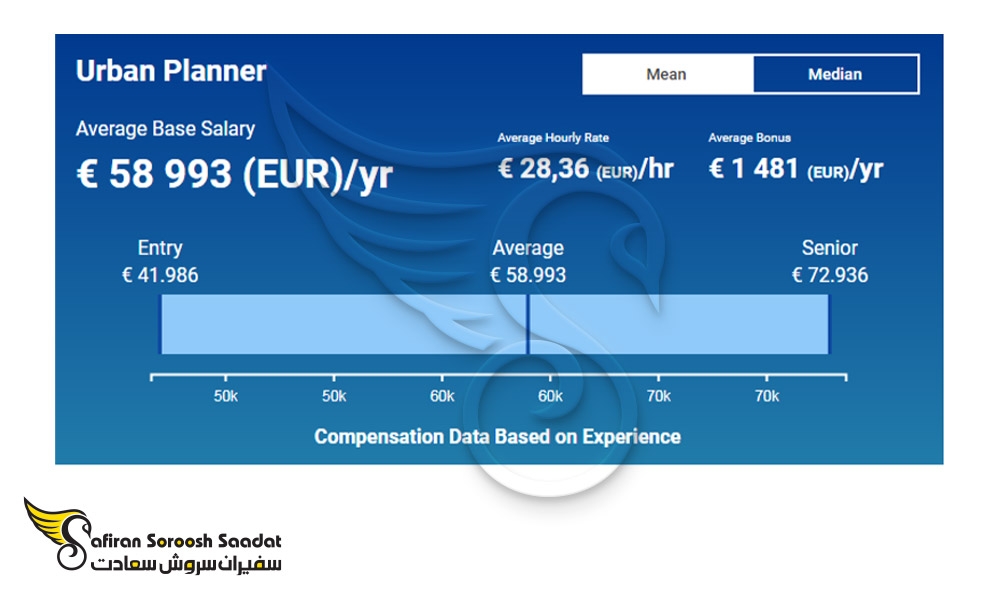
Task: Click the Entry € 41.986 label
Action: tap(160, 261)
